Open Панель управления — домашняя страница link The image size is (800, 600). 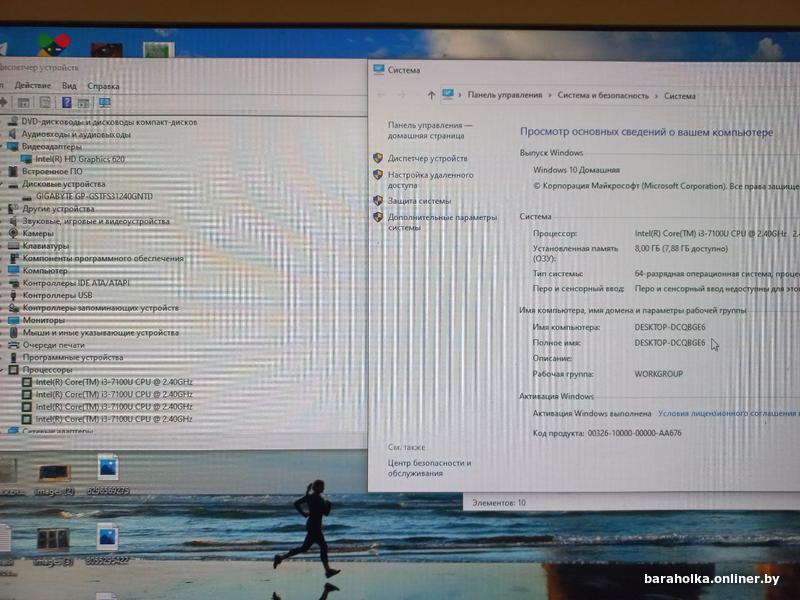pyautogui.click(x=430, y=130)
